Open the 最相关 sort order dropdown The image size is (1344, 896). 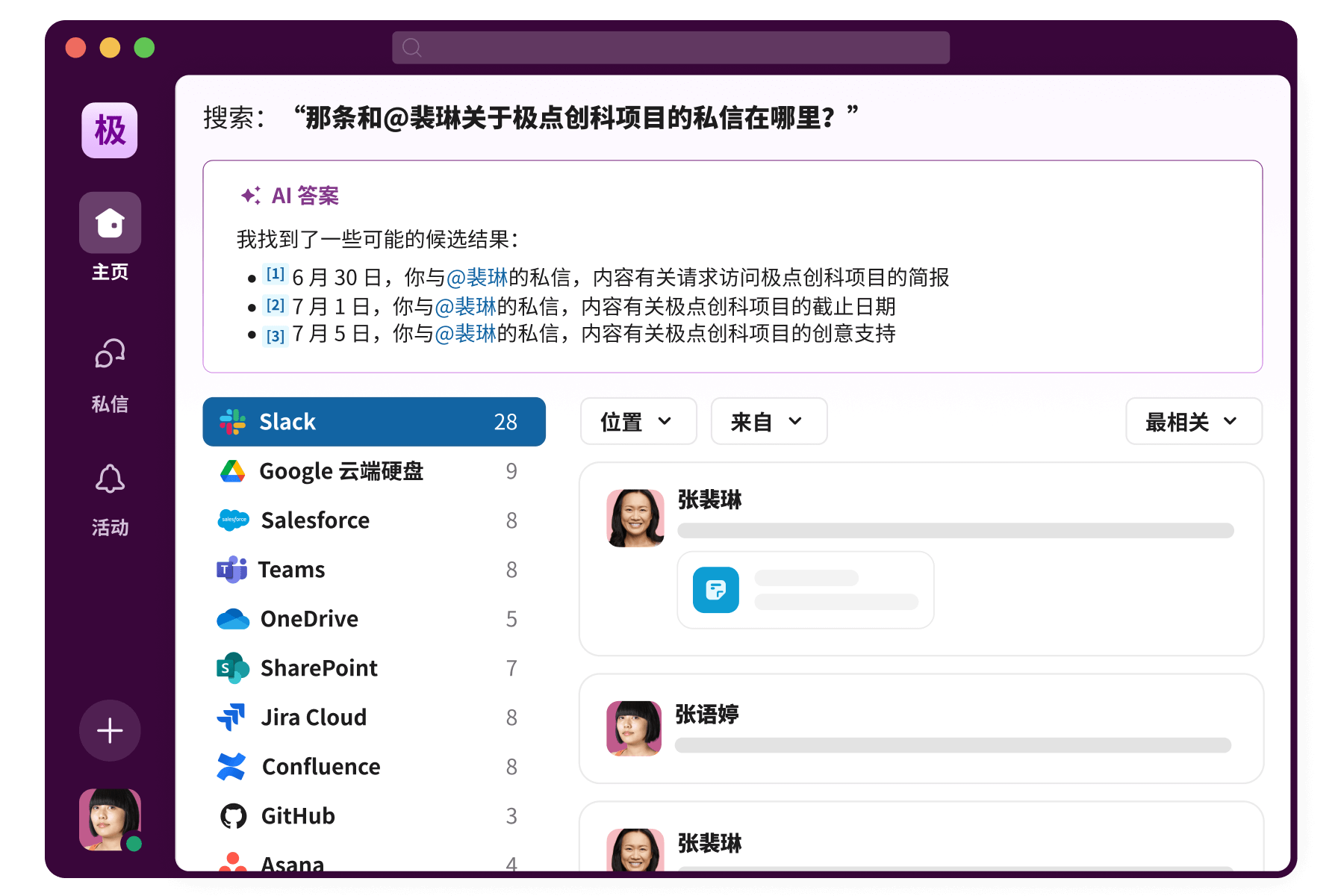pyautogui.click(x=1194, y=422)
